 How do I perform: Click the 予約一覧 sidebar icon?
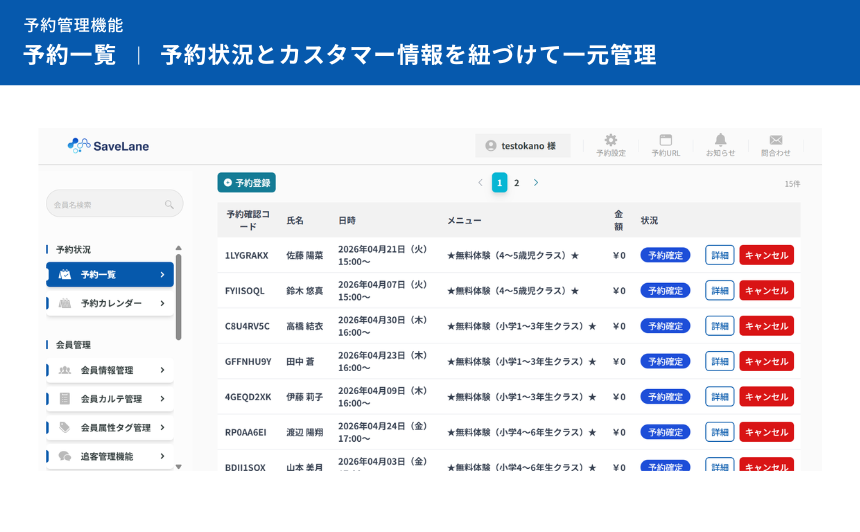tap(65, 274)
